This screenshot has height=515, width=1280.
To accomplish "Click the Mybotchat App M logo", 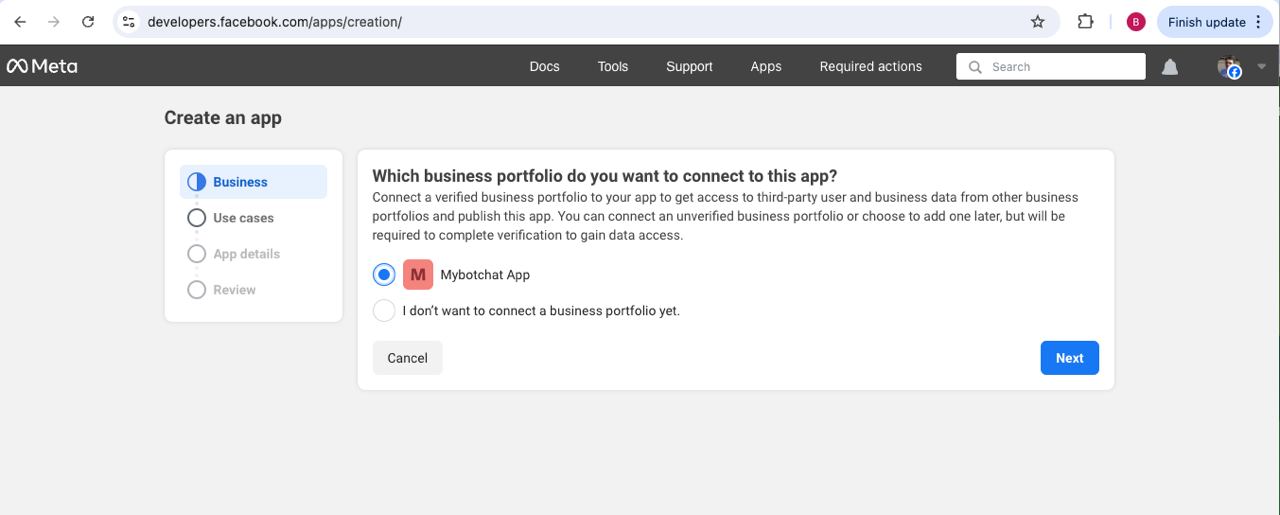I will [x=418, y=274].
